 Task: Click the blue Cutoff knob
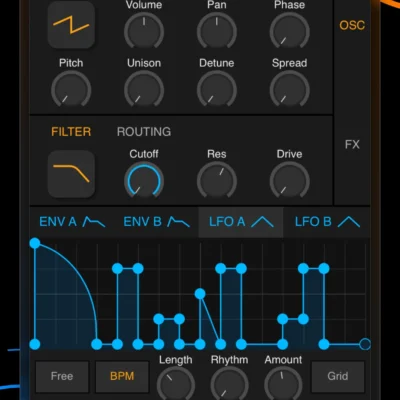[x=144, y=181]
